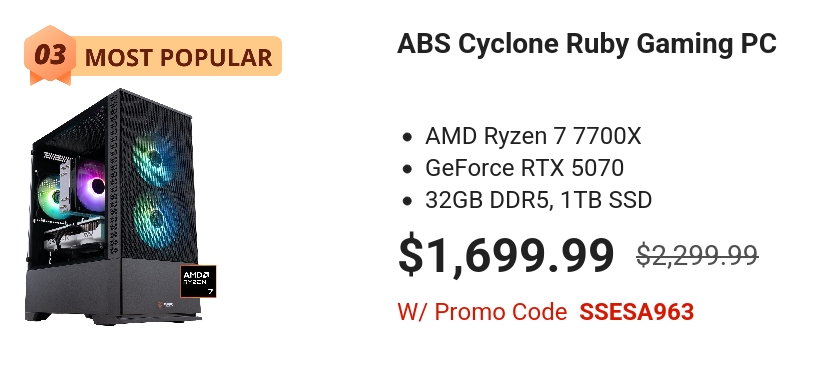The image size is (816, 370).
Task: Select the MOST POPULAR label
Action: point(178,57)
